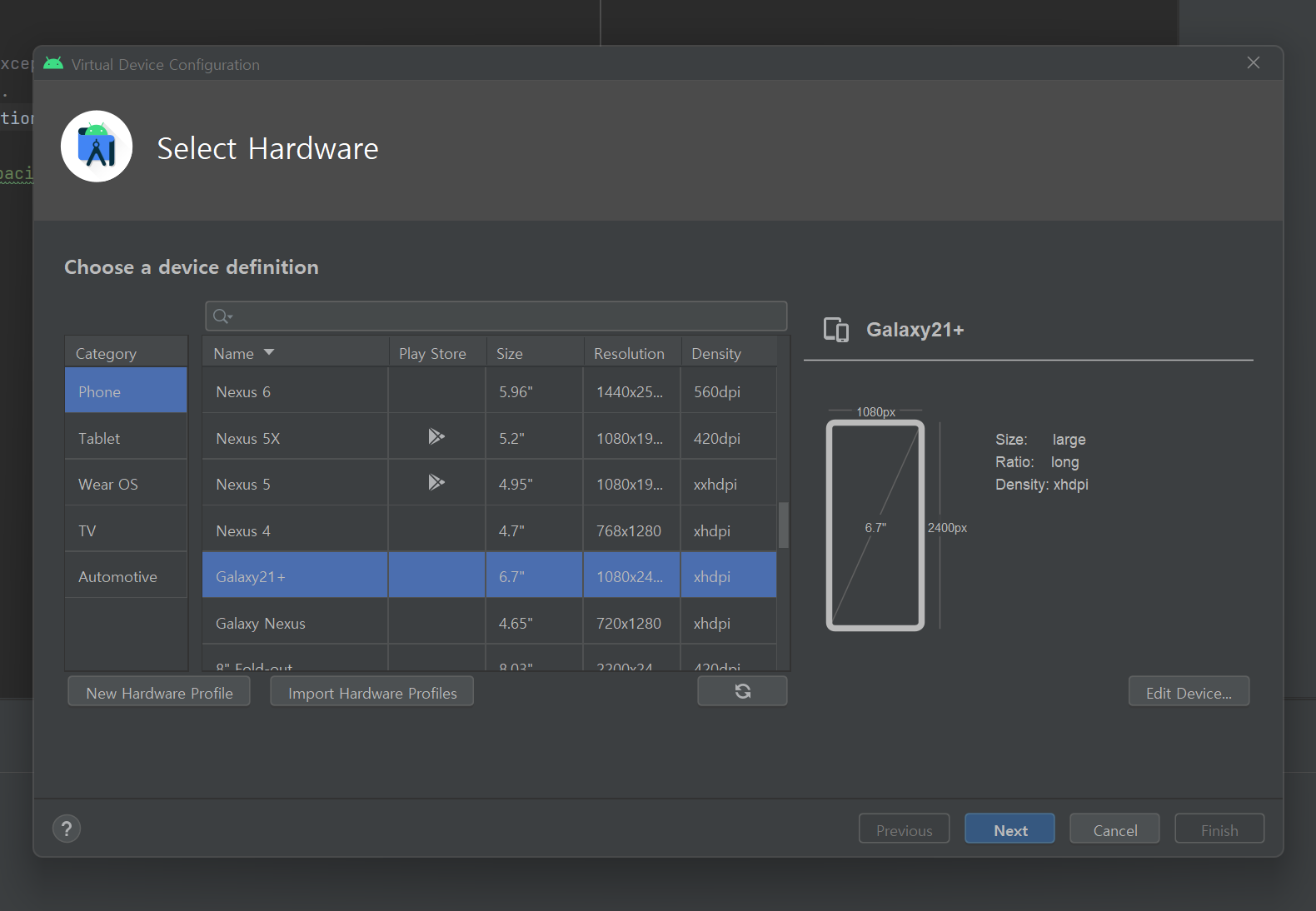The height and width of the screenshot is (911, 1316).
Task: Select the Galaxy21+ device name cell
Action: point(295,575)
